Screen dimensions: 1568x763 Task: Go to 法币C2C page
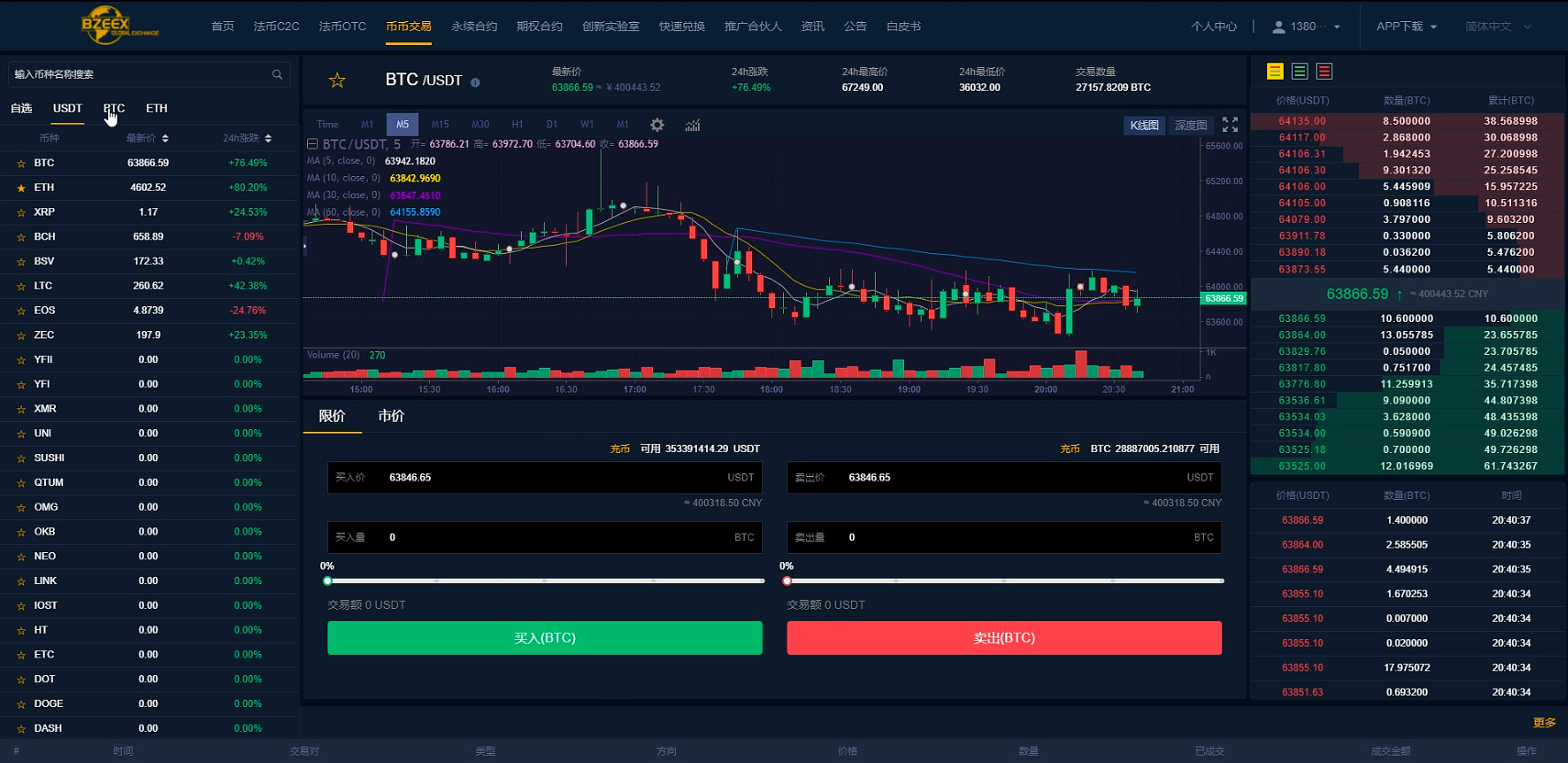[276, 27]
